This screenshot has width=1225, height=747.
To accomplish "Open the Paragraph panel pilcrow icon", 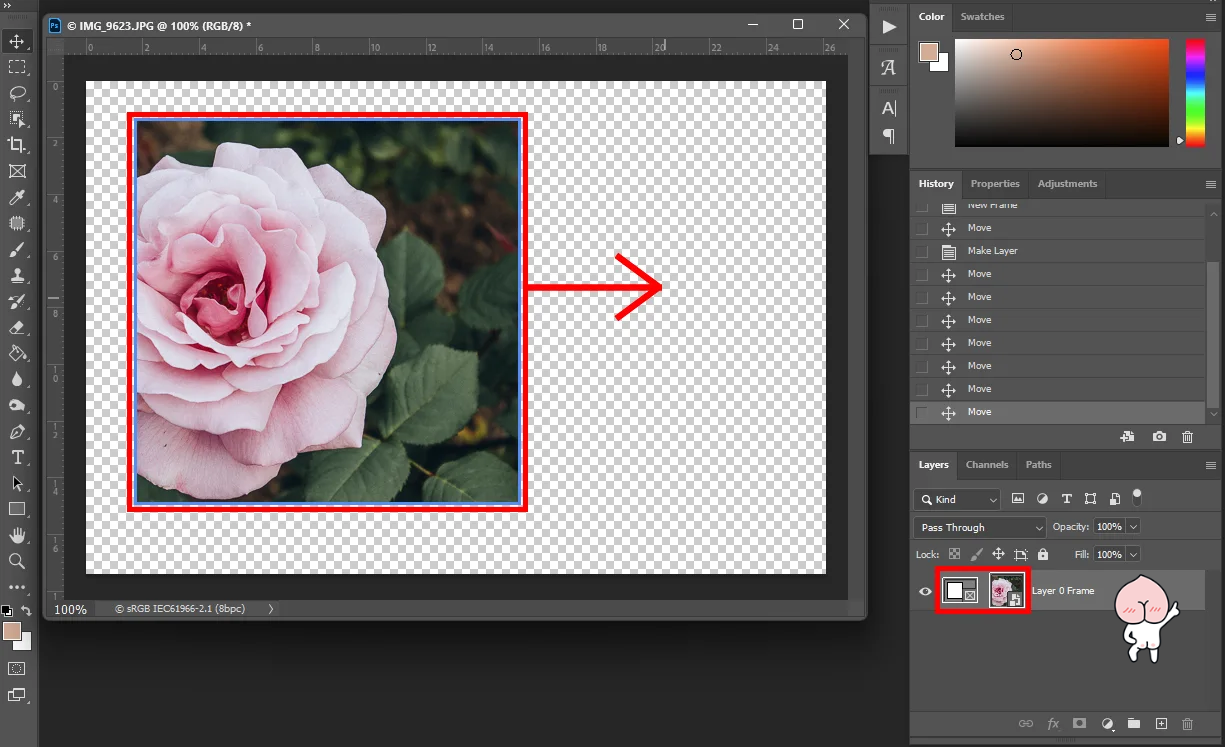I will (889, 136).
